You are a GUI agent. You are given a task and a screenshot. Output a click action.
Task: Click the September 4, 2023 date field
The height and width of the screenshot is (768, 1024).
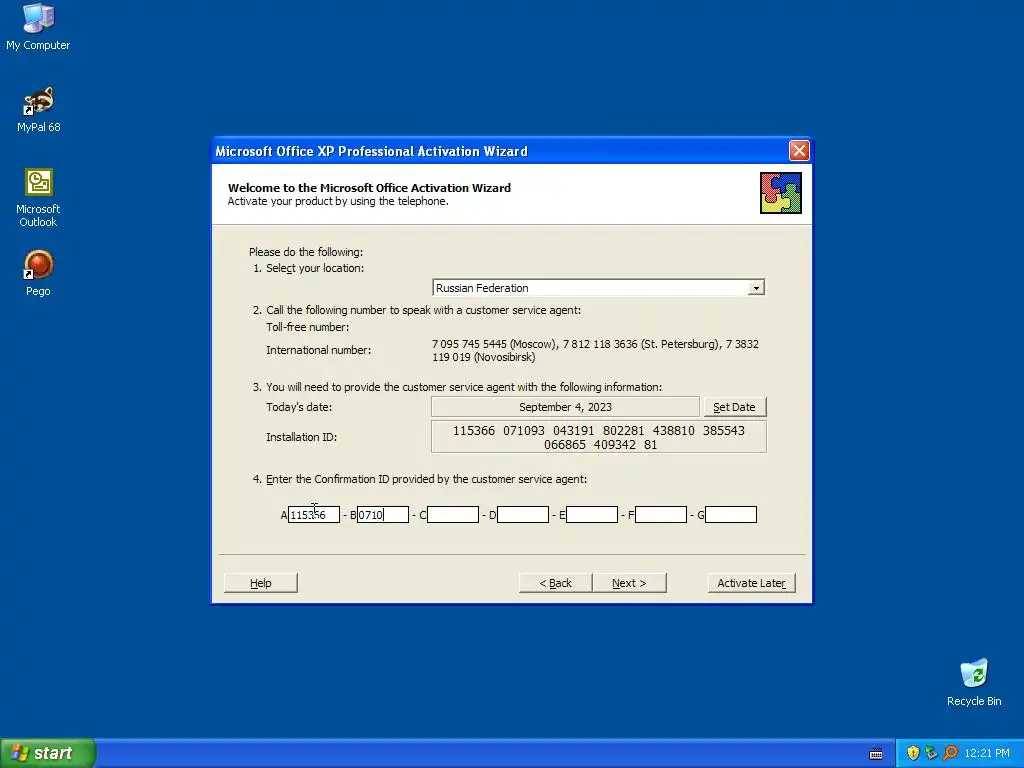[x=566, y=407]
